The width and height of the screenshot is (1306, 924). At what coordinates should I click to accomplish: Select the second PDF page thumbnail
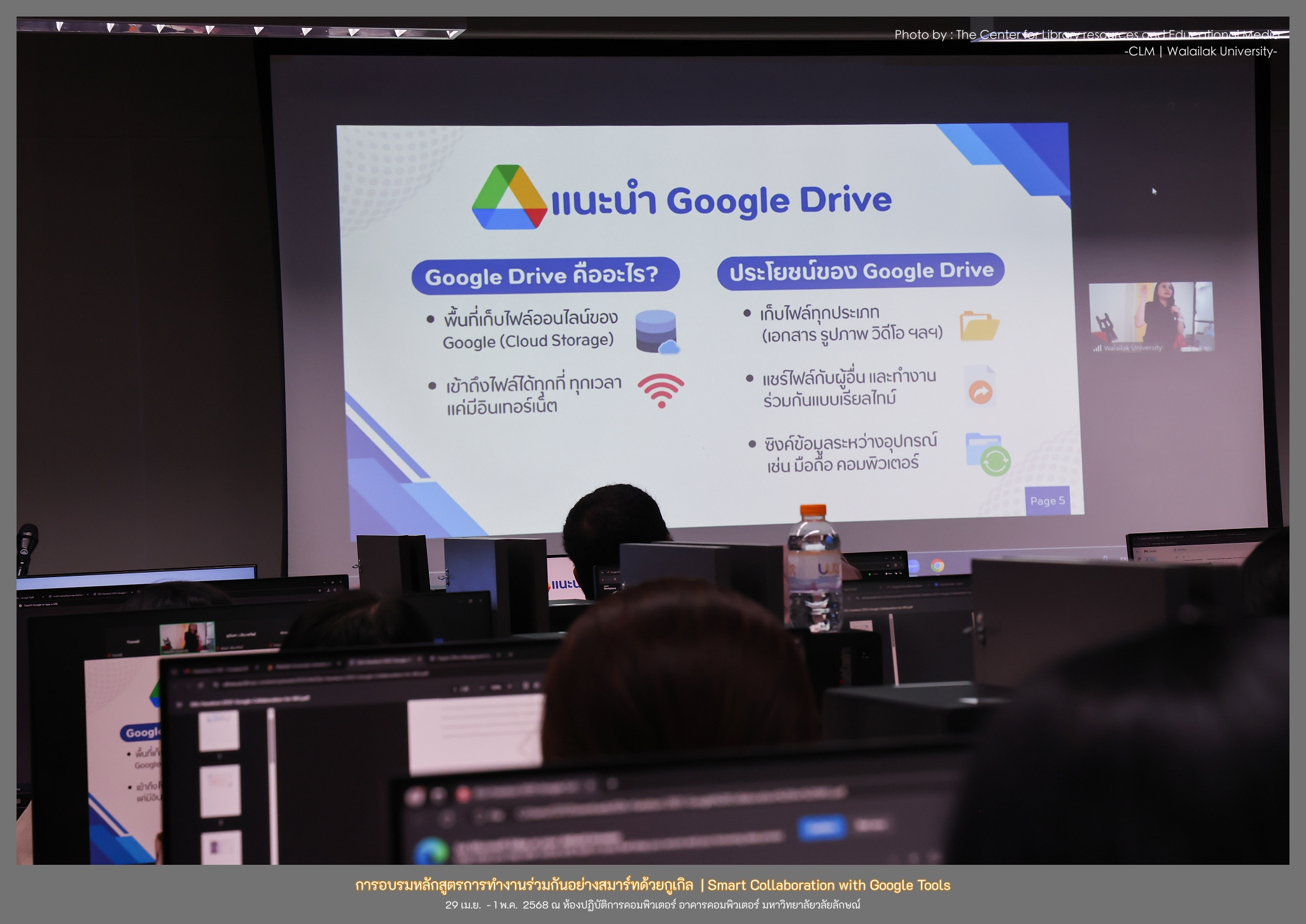coord(220,790)
